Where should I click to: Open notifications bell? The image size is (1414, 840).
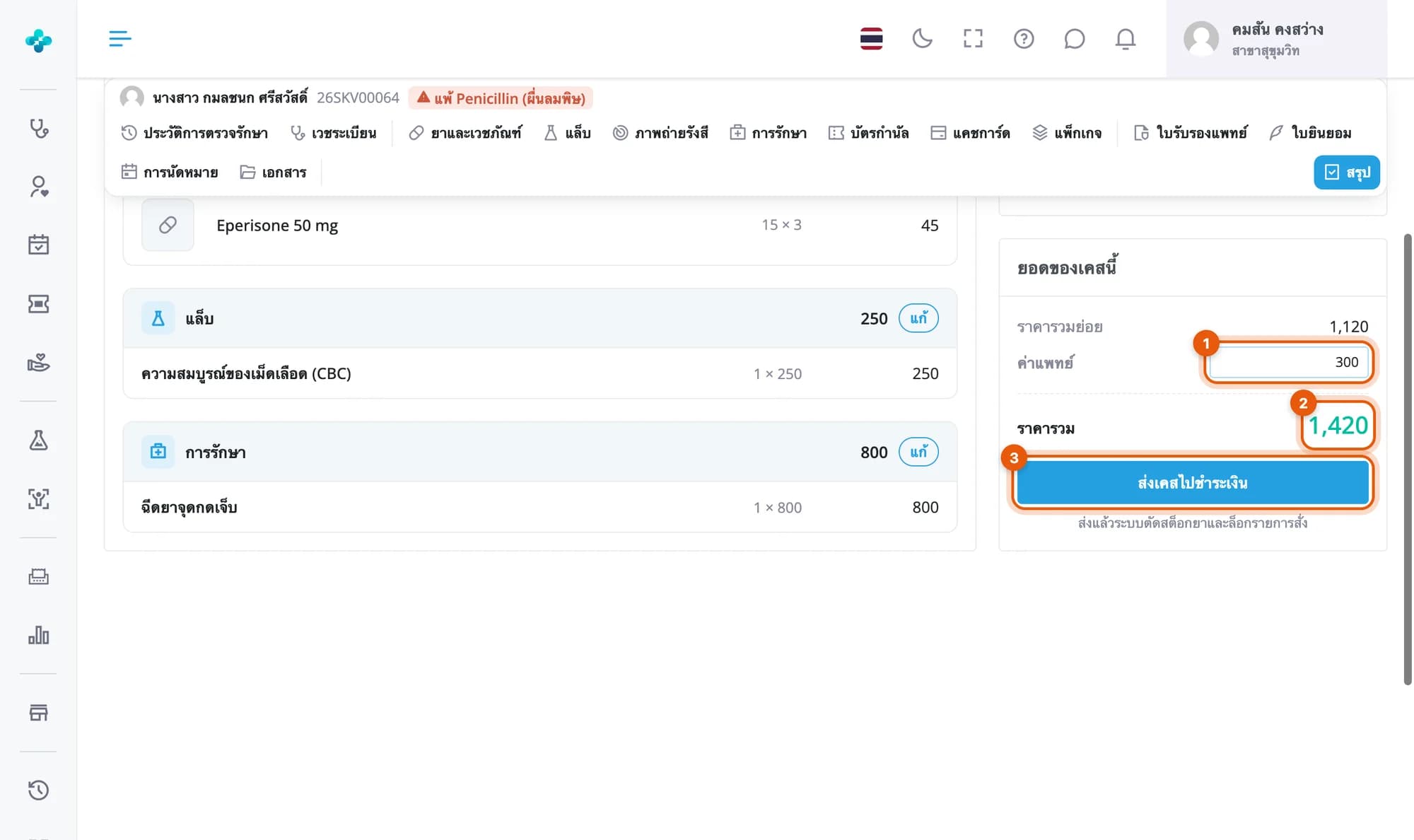[1126, 38]
